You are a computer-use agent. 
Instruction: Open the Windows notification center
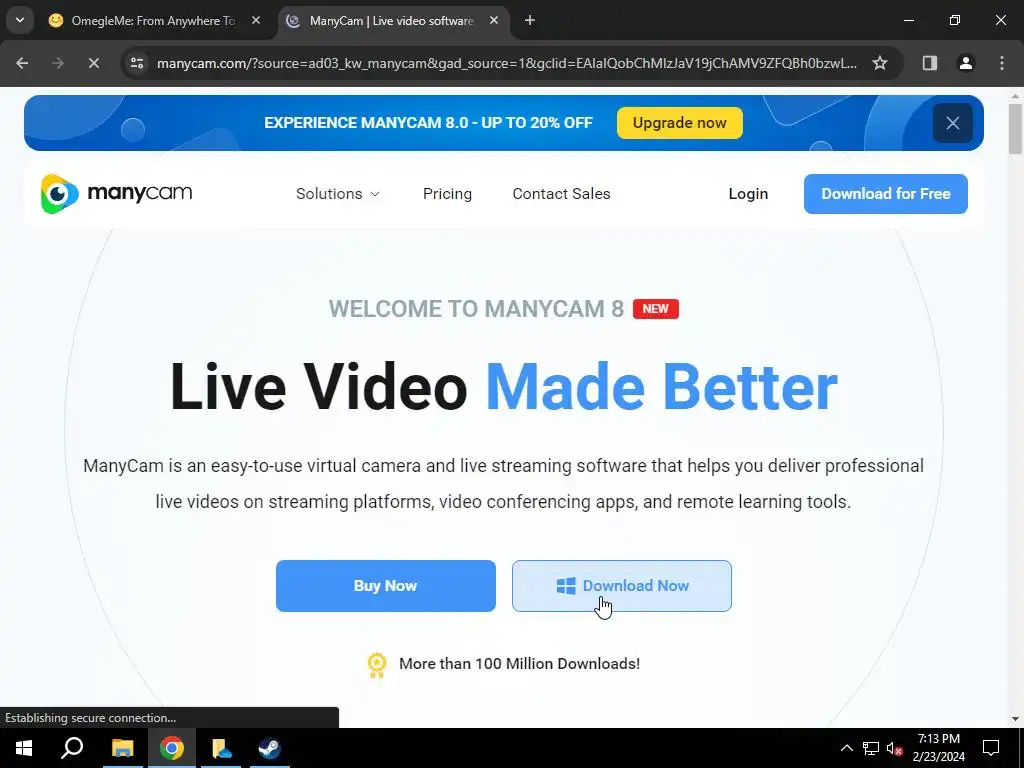tap(991, 748)
